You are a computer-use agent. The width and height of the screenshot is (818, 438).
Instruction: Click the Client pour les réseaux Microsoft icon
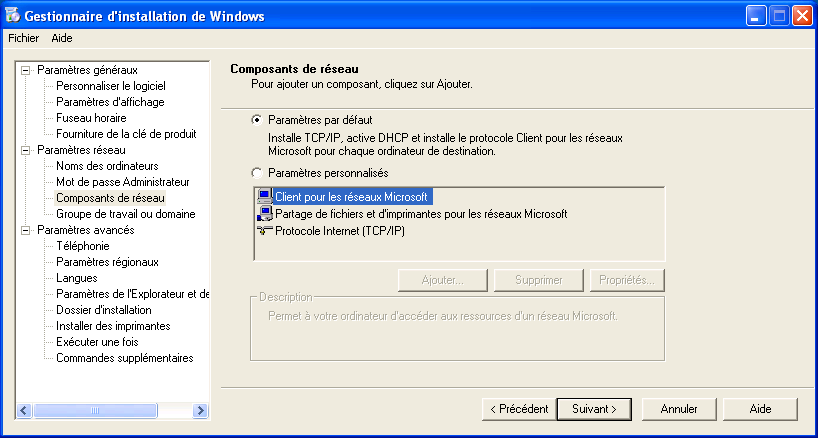pos(265,197)
